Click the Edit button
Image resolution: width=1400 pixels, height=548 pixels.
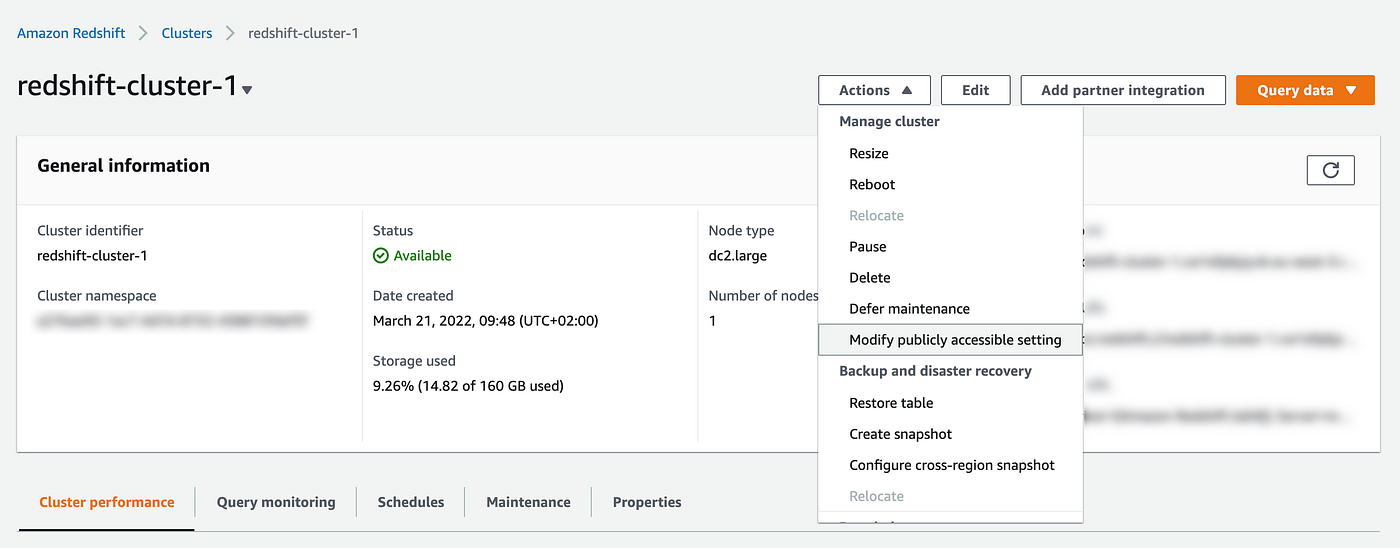975,90
